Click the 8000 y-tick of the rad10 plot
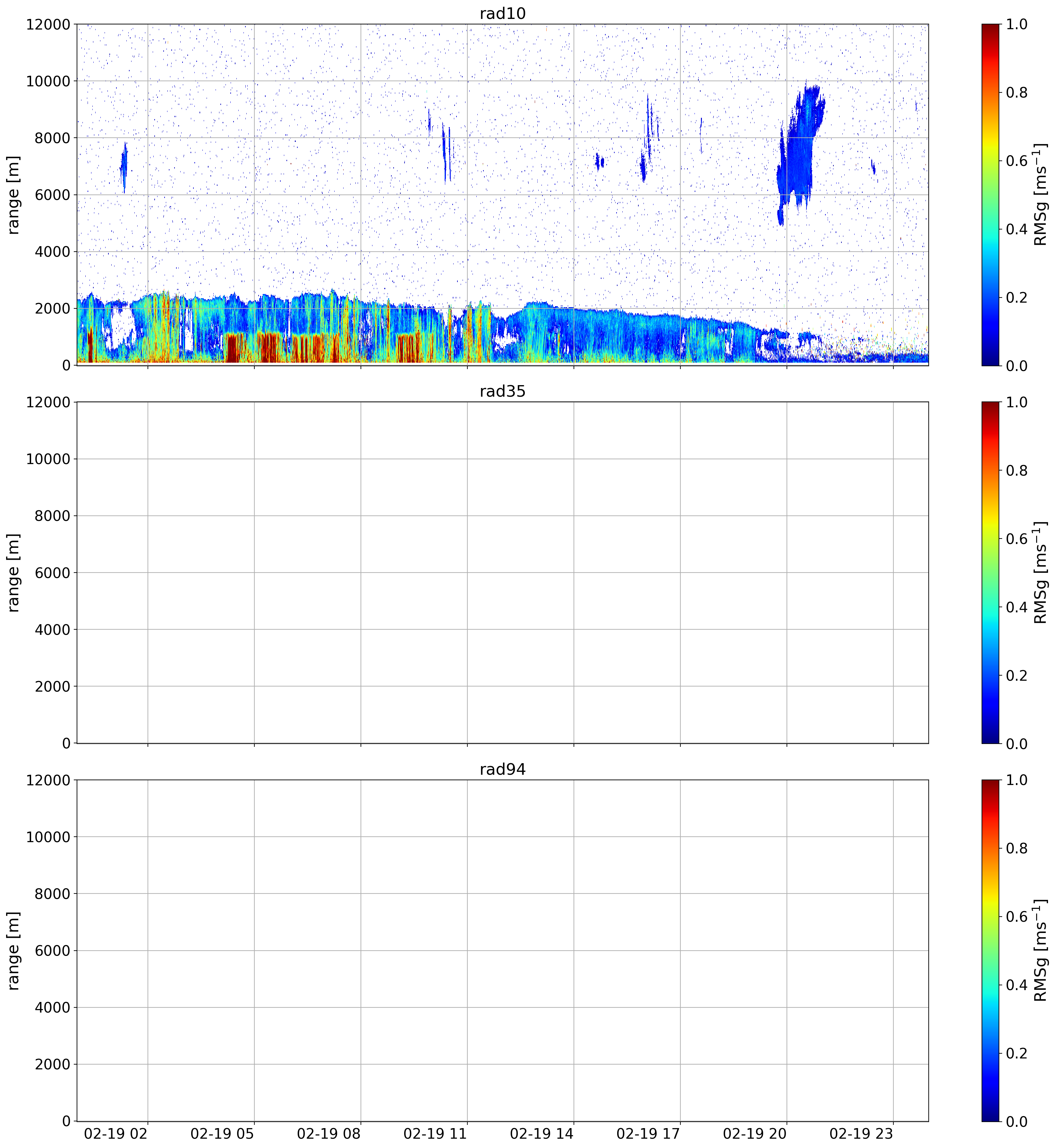Screen dimensions: 1057x1148 point(53,138)
